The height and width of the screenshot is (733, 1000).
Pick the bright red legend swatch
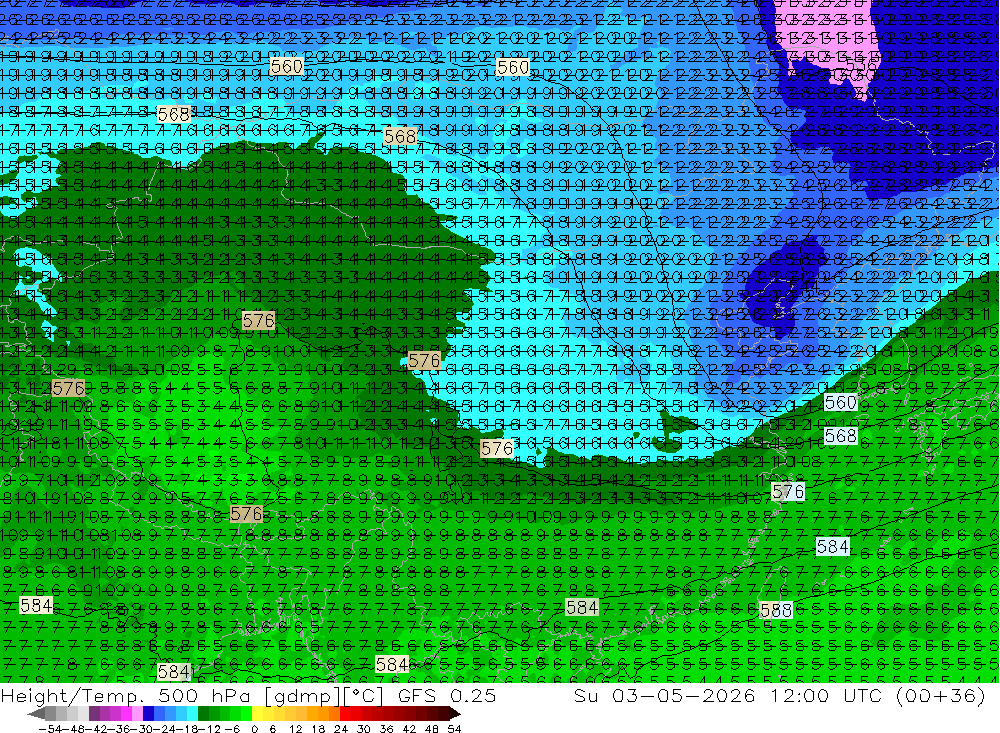click(x=345, y=714)
